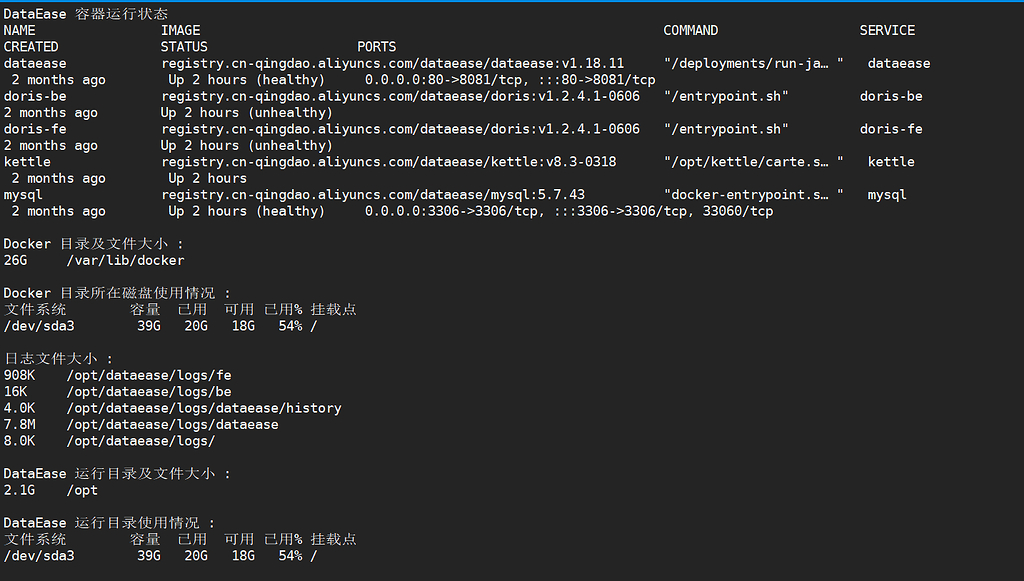Click the NAME column header
1024x581 pixels.
[19, 30]
